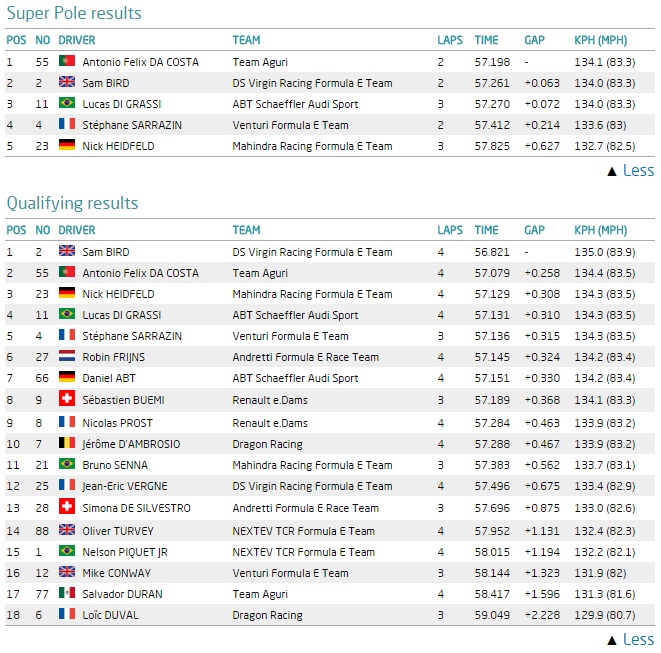Select Bruno SENNA driver name

click(115, 465)
